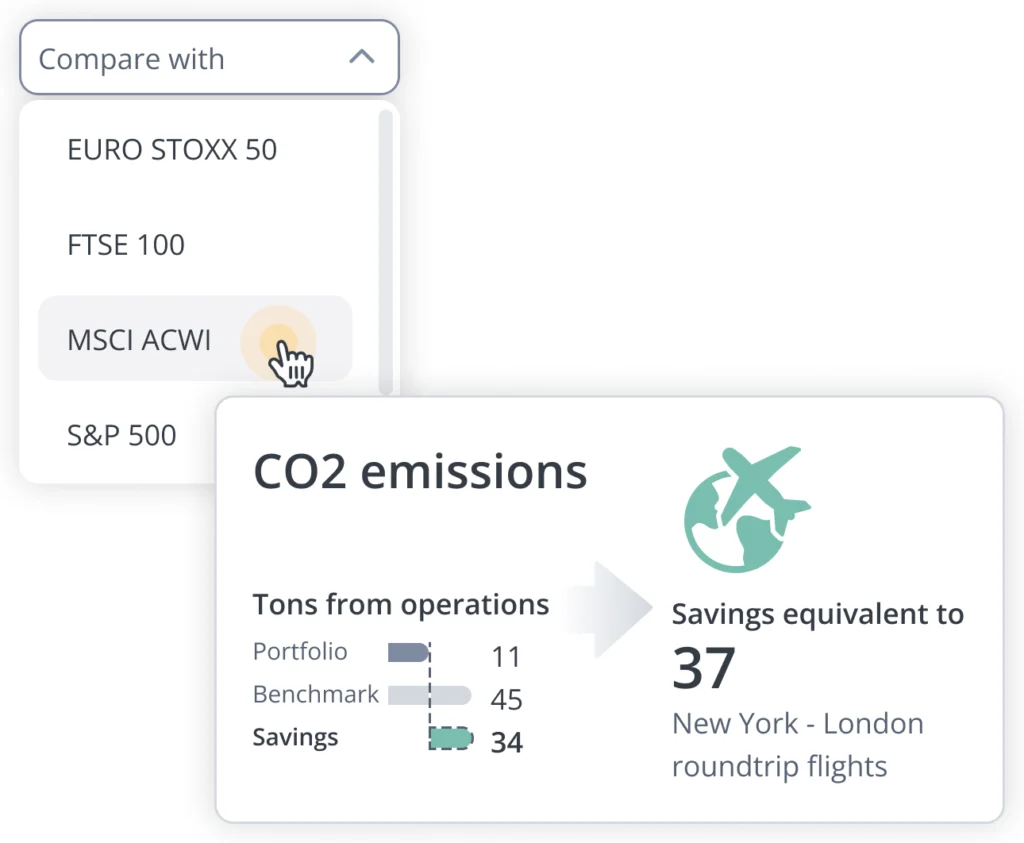The image size is (1024, 843).
Task: Click the green dashed Savings bar
Action: click(x=450, y=739)
